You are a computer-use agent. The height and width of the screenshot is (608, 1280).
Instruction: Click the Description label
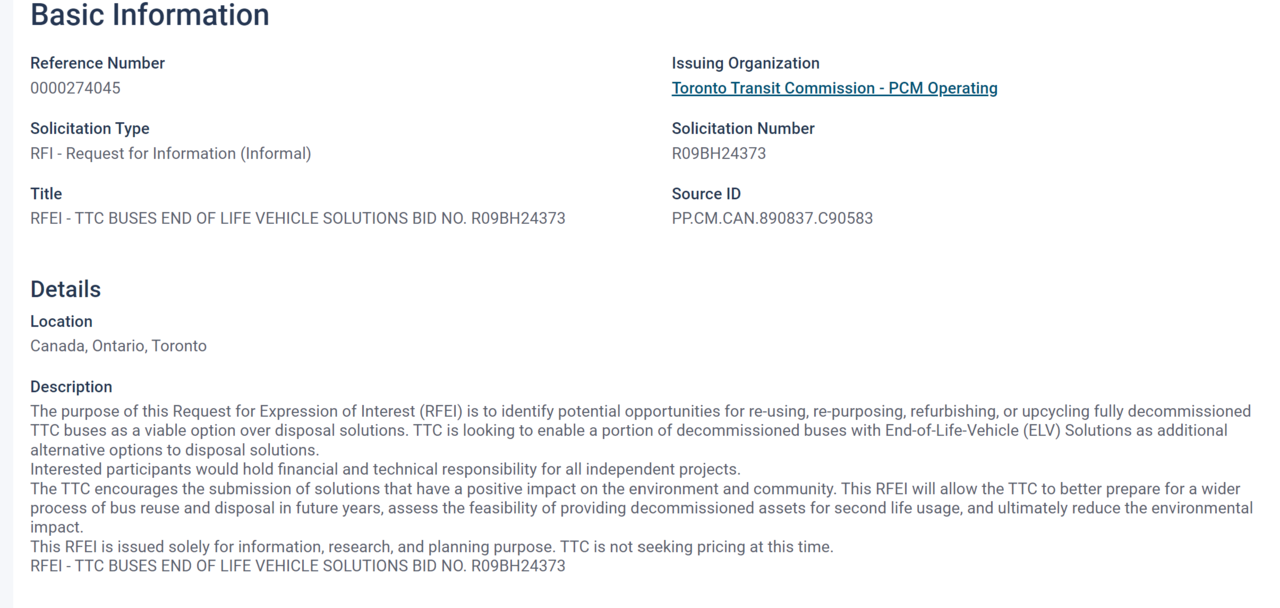click(71, 387)
